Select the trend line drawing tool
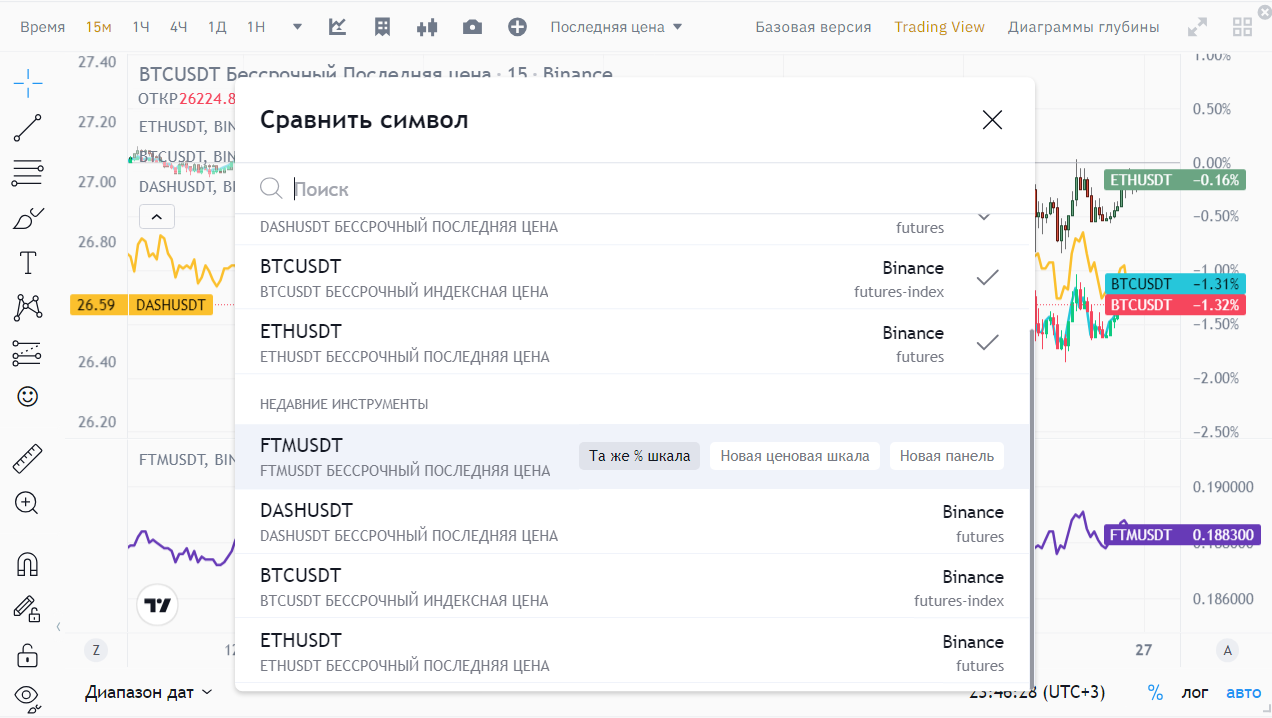 click(28, 128)
